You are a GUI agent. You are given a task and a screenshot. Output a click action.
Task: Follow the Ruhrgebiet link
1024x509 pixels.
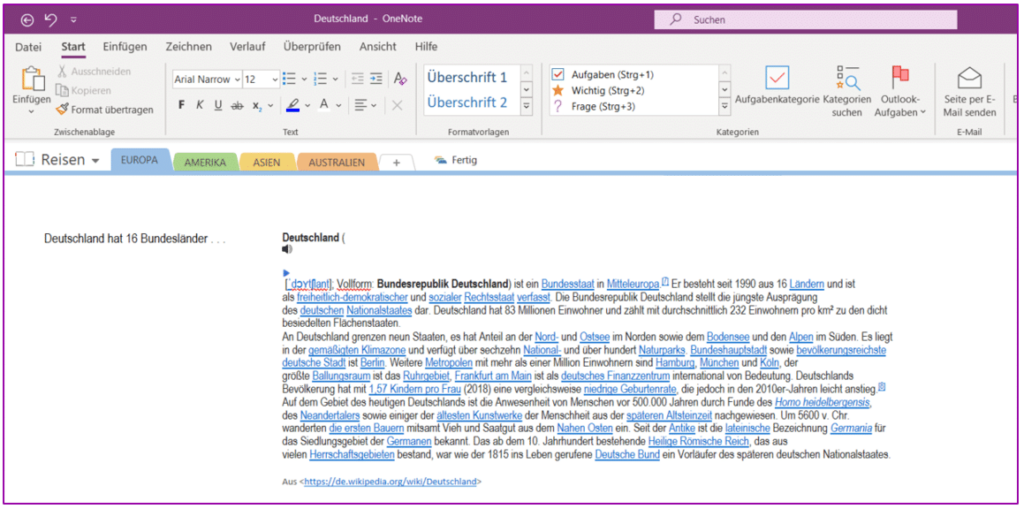coord(426,376)
